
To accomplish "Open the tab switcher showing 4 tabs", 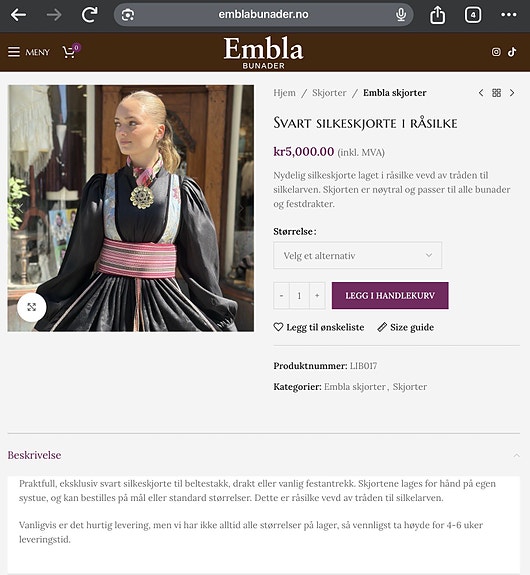I will coord(473,15).
